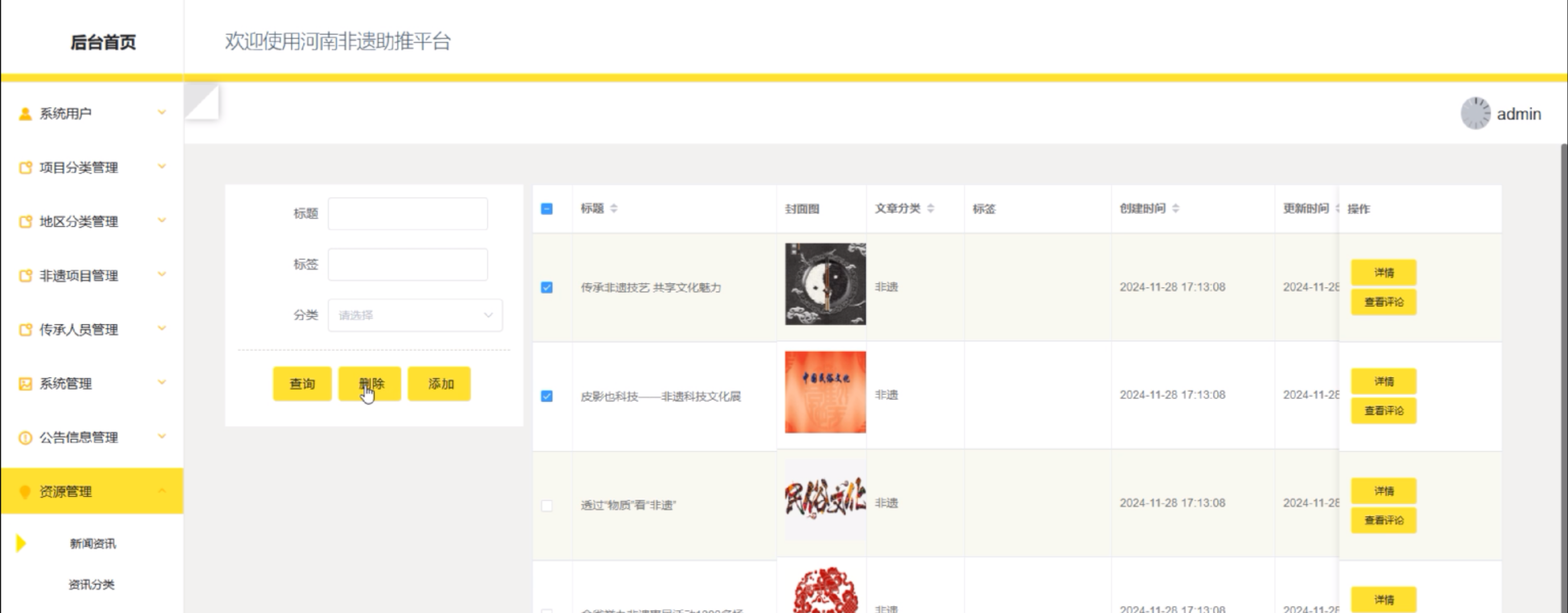Click the 资源管理 bulb icon in sidebar
Image resolution: width=1568 pixels, height=613 pixels.
(x=25, y=492)
